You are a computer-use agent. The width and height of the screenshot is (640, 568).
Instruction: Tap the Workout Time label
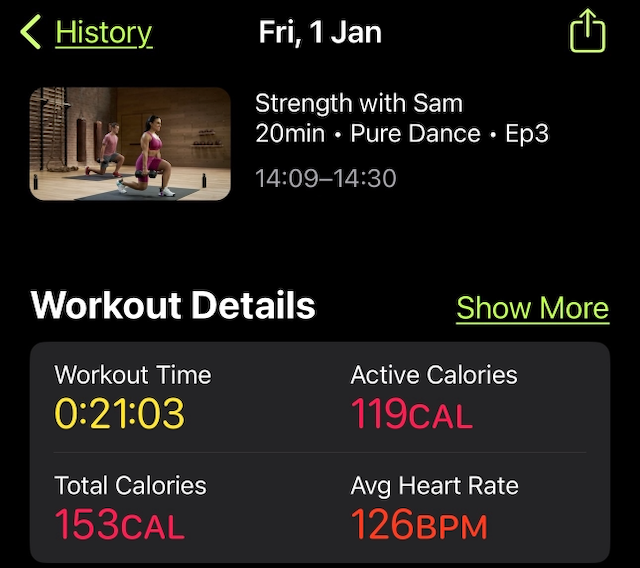133,375
